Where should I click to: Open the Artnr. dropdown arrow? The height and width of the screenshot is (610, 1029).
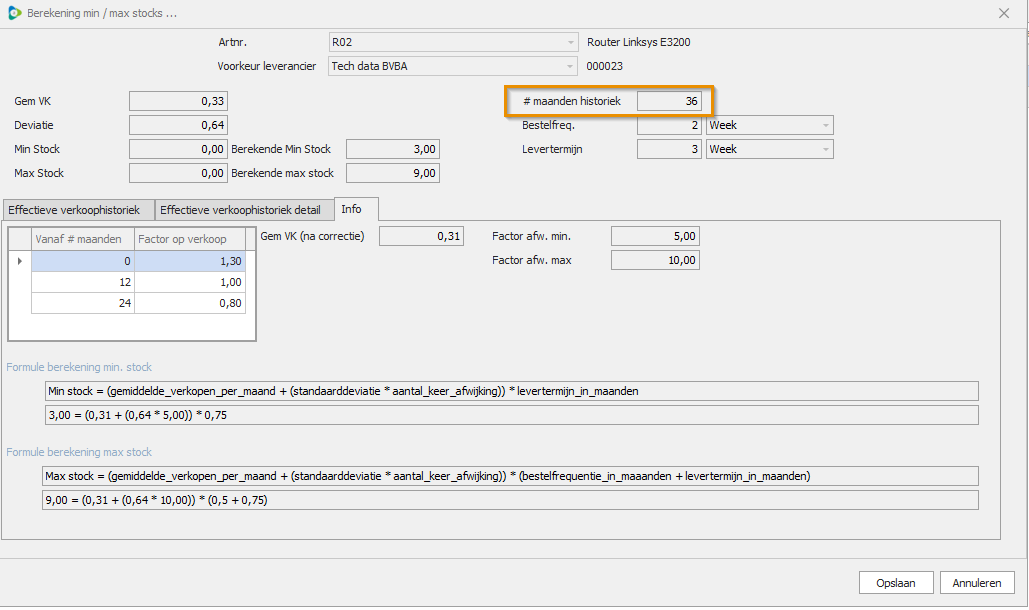[x=570, y=43]
